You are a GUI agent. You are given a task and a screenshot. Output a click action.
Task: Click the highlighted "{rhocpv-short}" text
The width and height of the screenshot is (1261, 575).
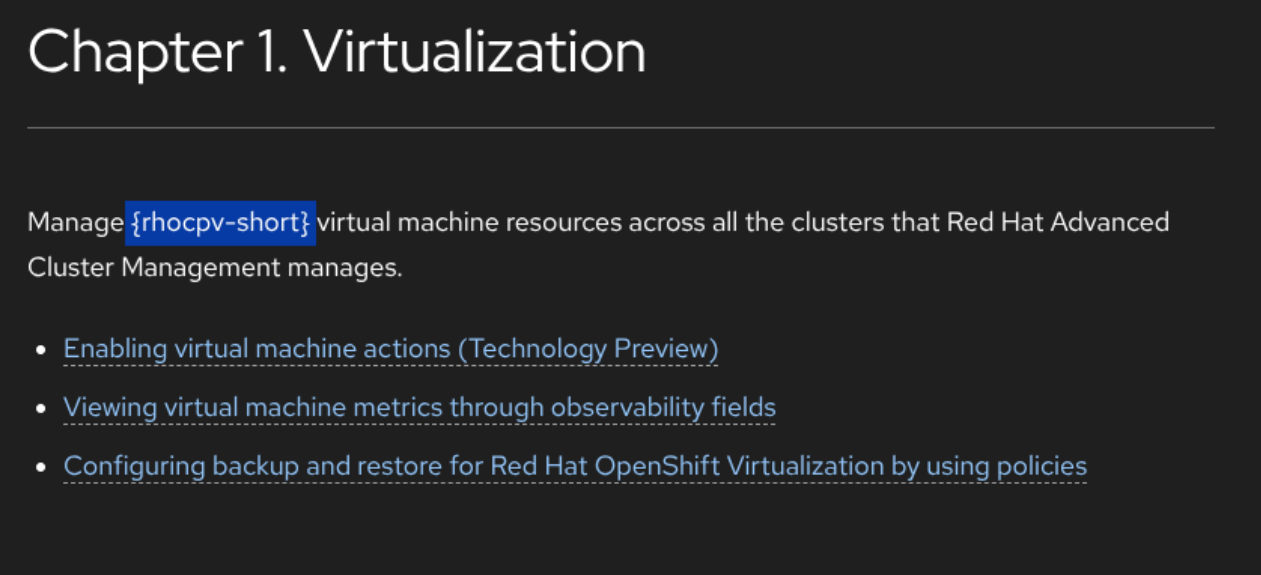click(x=220, y=221)
